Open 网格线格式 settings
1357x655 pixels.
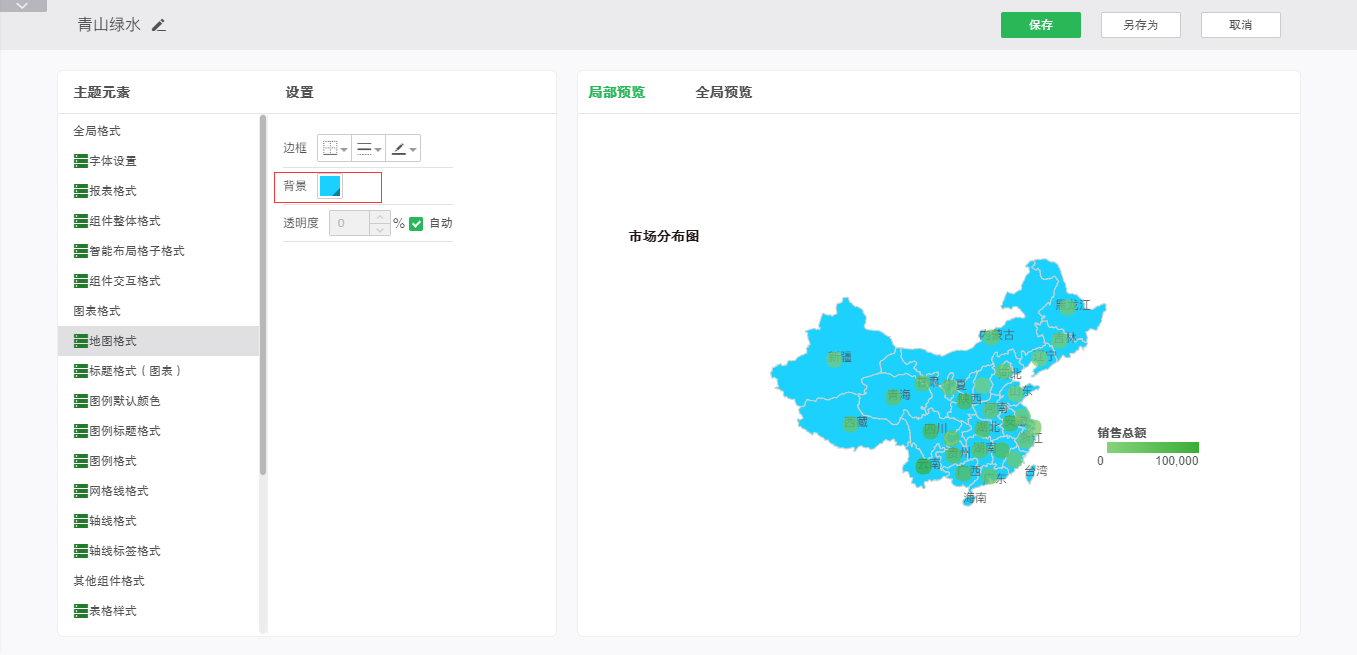[118, 491]
